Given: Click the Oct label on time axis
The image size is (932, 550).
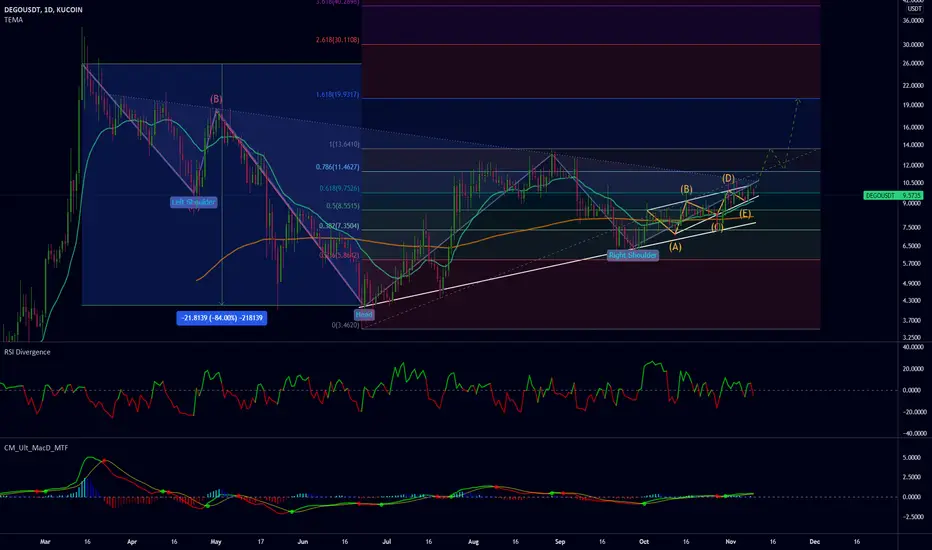Looking at the screenshot, I should [644, 542].
